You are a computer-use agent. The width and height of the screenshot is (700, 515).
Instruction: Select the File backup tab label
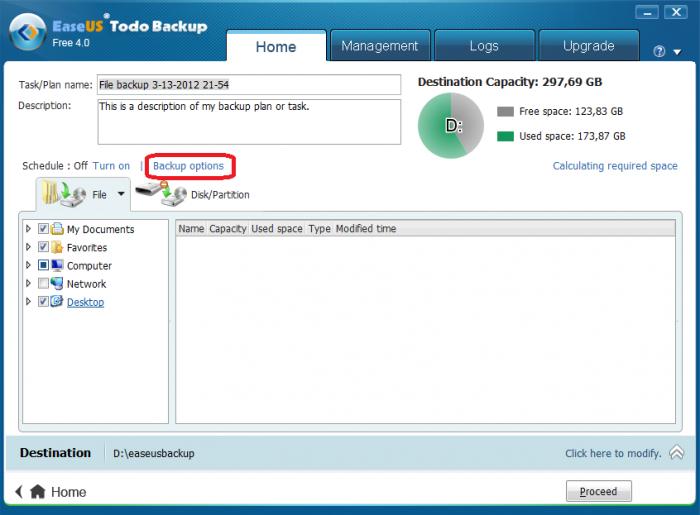click(x=99, y=195)
